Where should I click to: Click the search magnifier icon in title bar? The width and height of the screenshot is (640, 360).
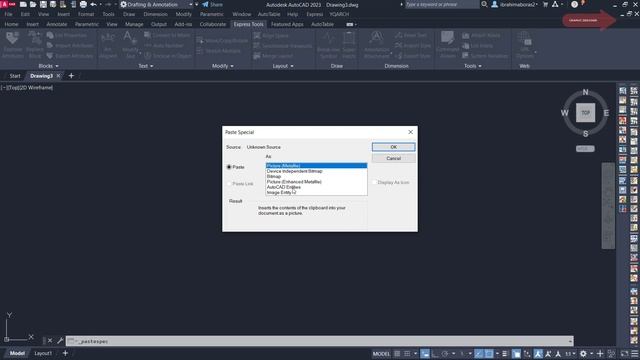coord(484,4)
